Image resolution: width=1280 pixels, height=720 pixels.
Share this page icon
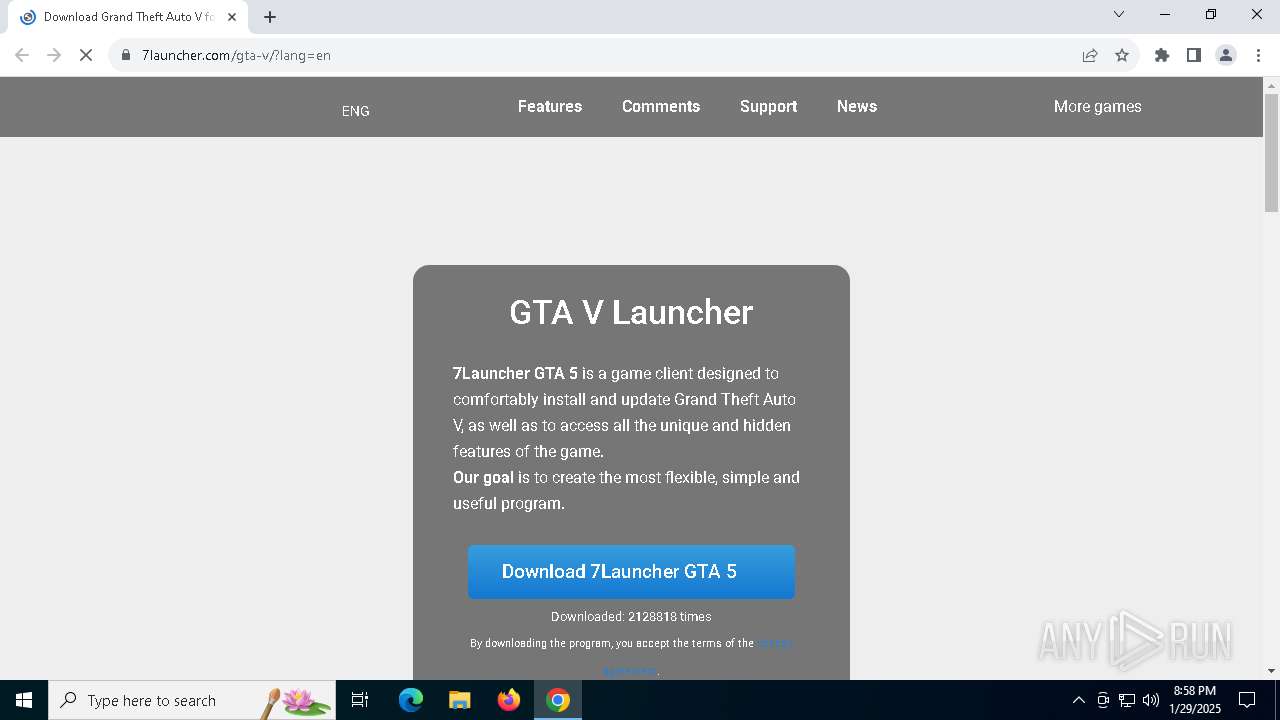click(1090, 55)
